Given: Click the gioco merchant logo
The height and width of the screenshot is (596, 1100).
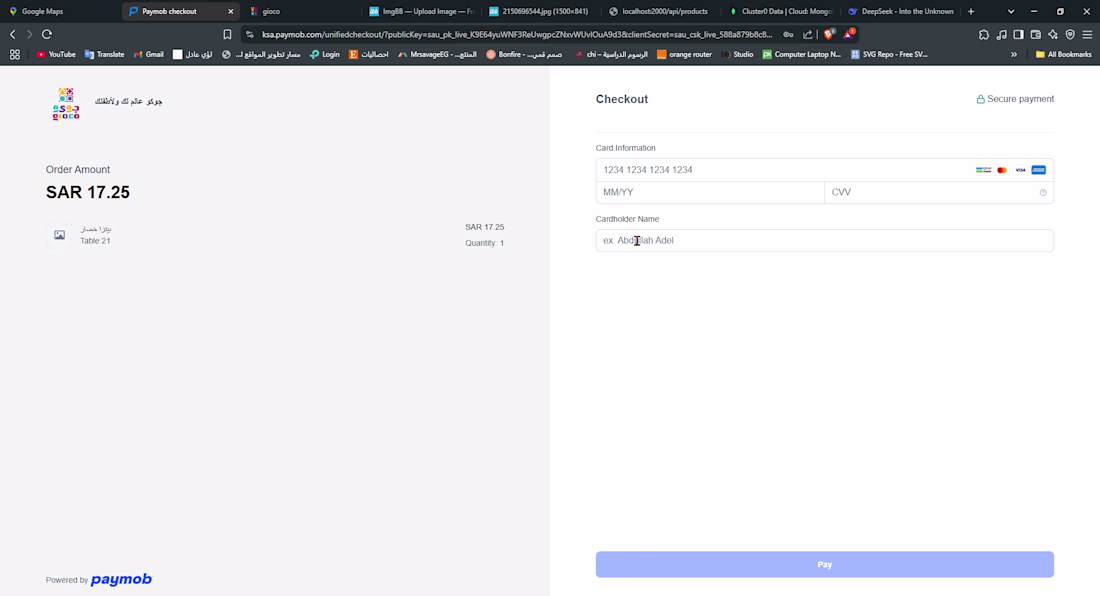Looking at the screenshot, I should click(66, 104).
